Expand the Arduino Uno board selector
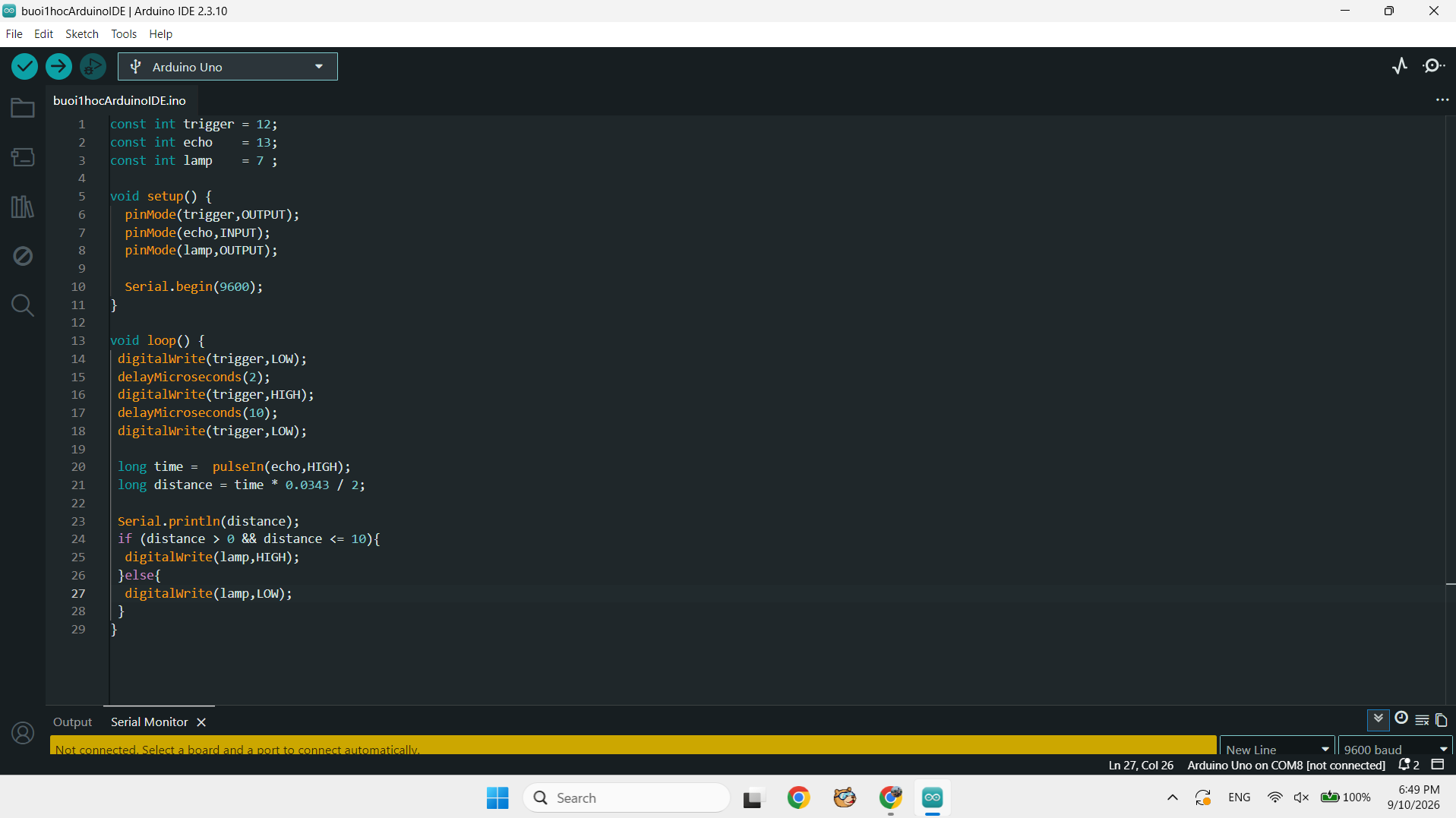 [228, 67]
